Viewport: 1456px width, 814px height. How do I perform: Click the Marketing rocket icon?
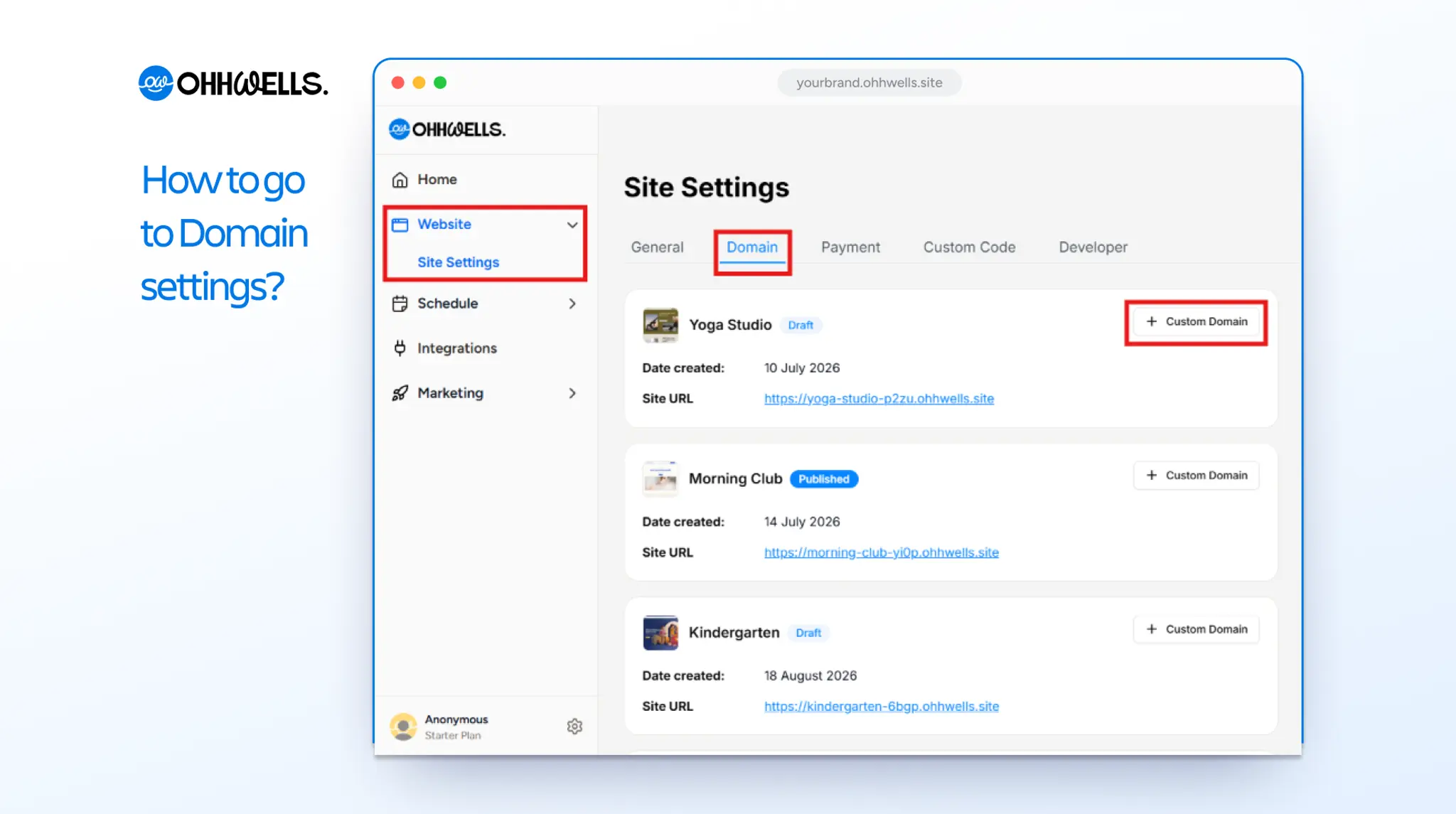pyautogui.click(x=400, y=393)
